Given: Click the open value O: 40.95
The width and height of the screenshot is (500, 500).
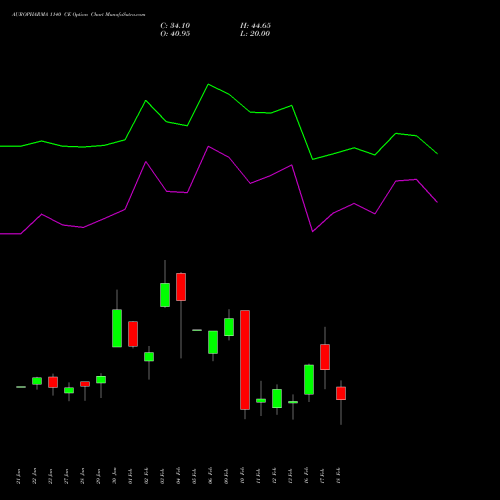Looking at the screenshot, I should coord(175,34).
